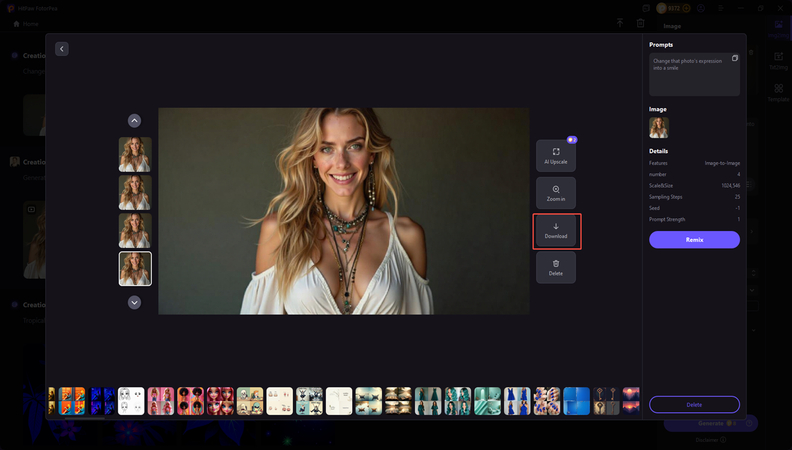
Task: Open the user account icon
Action: click(701, 8)
